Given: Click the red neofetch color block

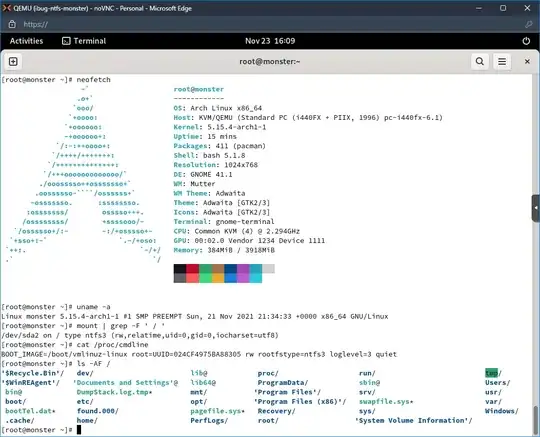Looking at the screenshot, I should [193, 269].
